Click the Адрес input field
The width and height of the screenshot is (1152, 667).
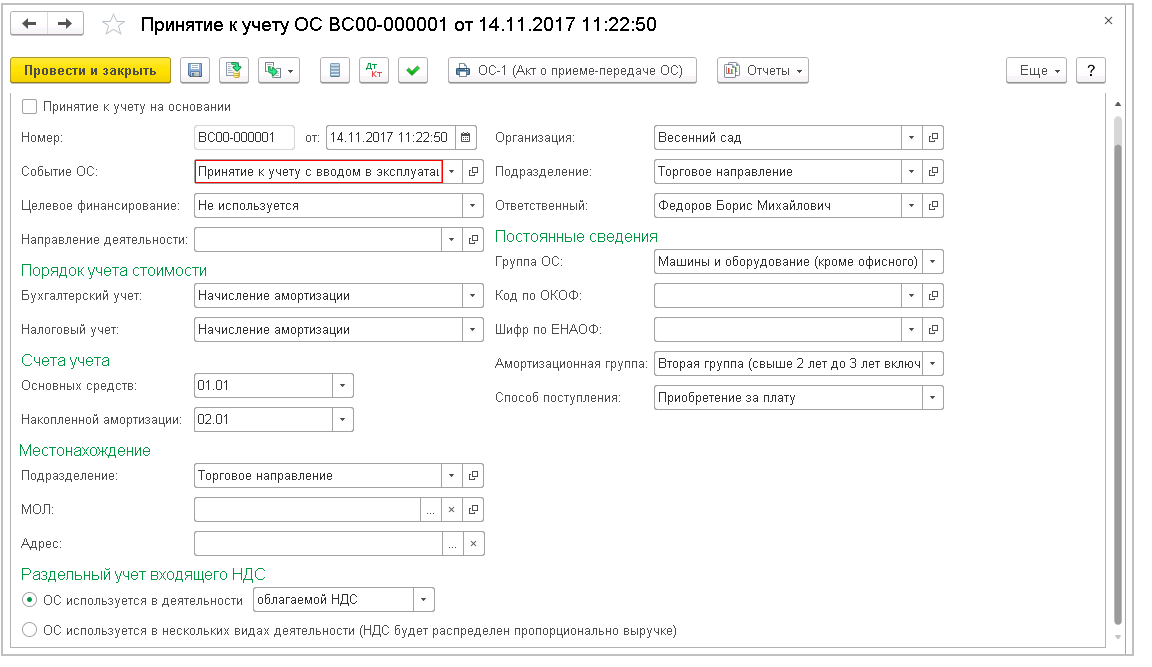click(319, 544)
